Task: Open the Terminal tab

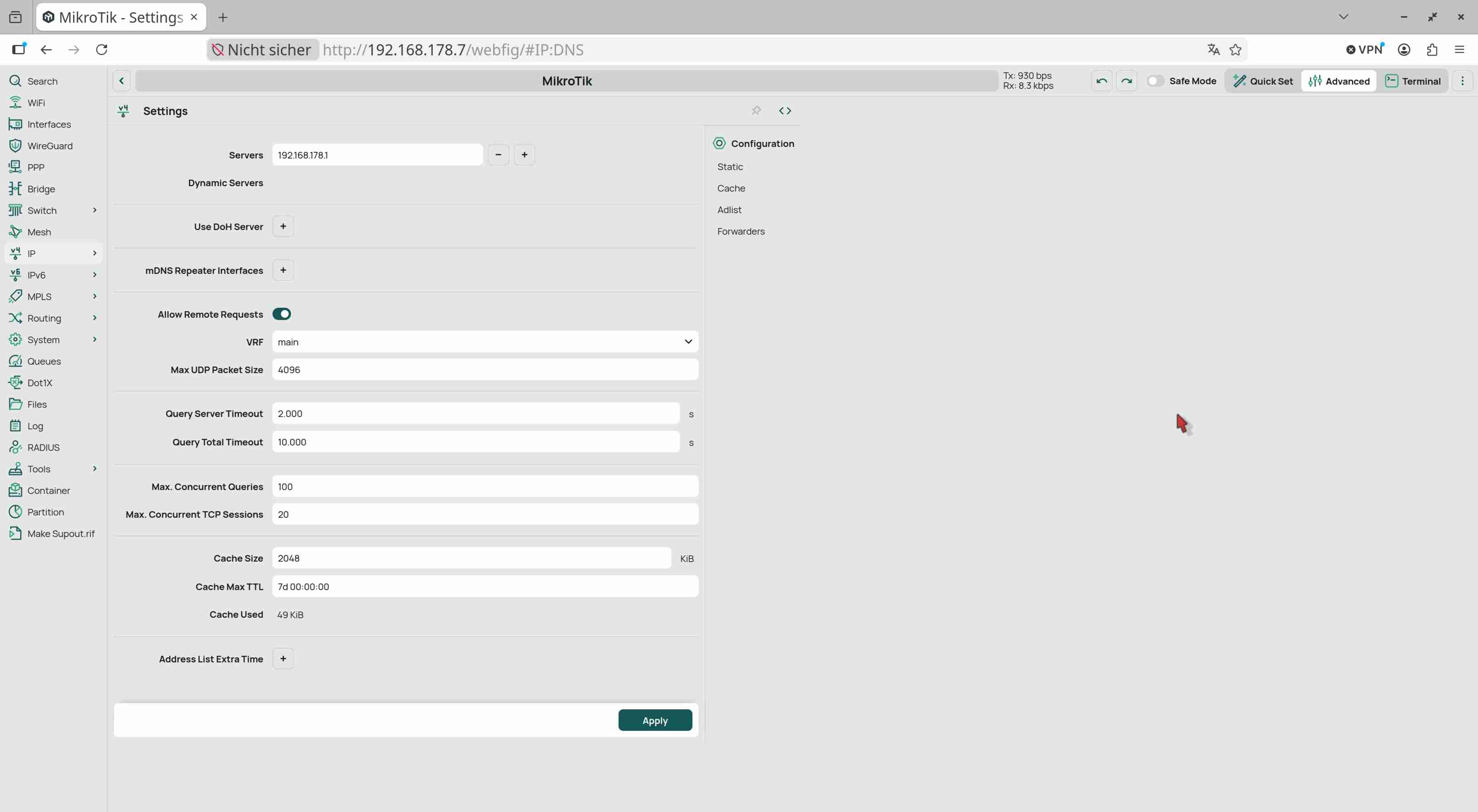Action: pos(1413,81)
